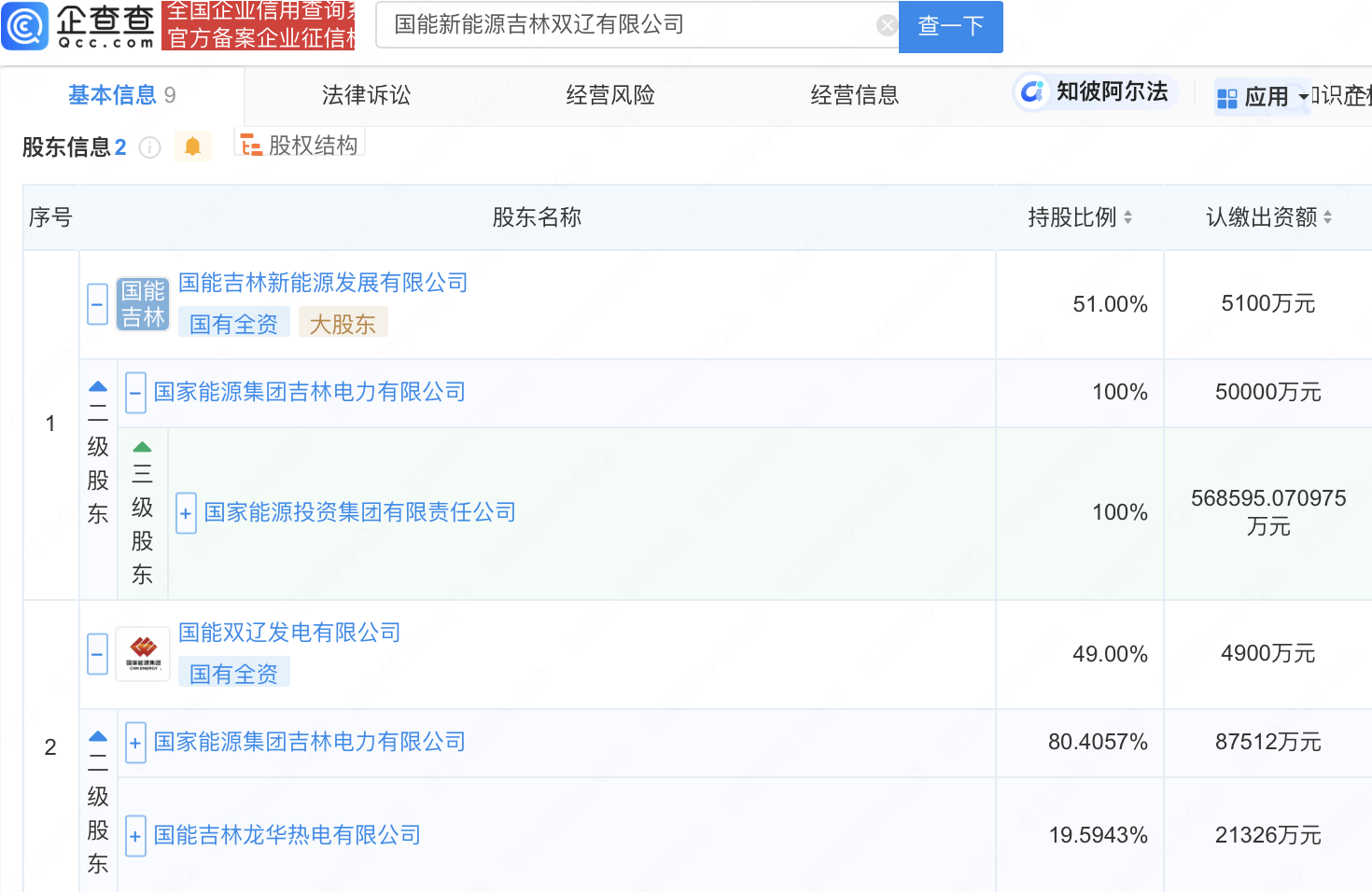
Task: Click the shareholder alert bell icon
Action: (192, 146)
